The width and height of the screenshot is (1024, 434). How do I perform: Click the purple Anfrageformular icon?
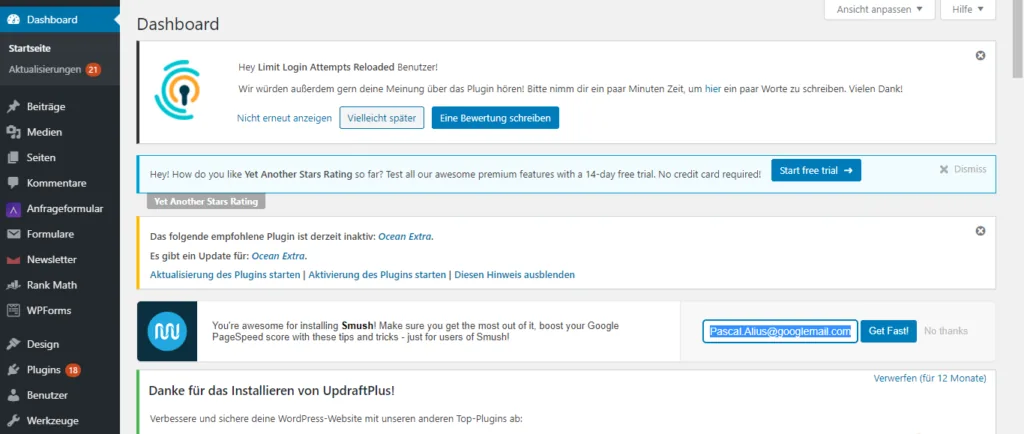tap(13, 209)
